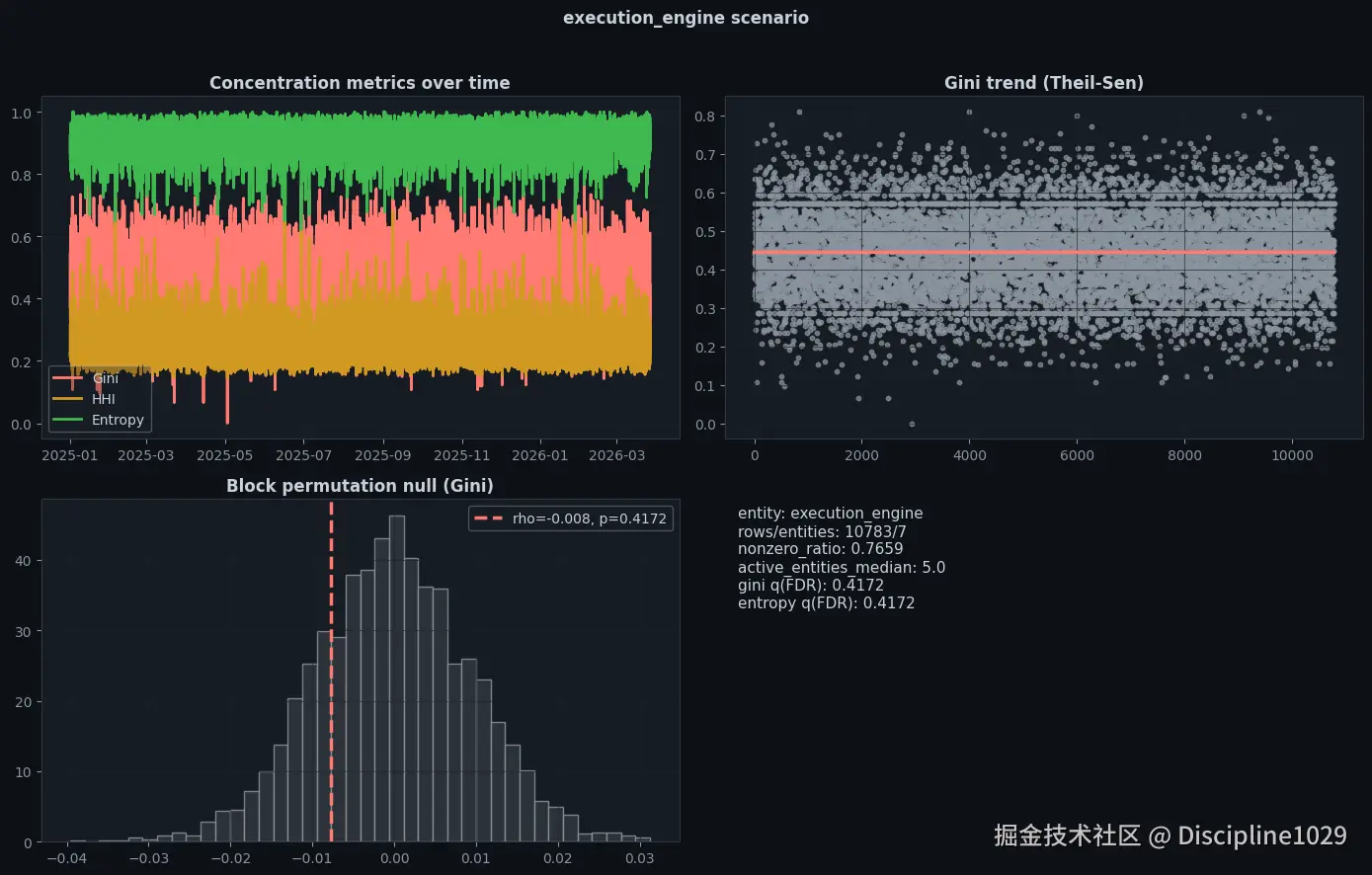Click the tallest histogram bar near 0.00
The height and width of the screenshot is (875, 1372).
point(397,678)
